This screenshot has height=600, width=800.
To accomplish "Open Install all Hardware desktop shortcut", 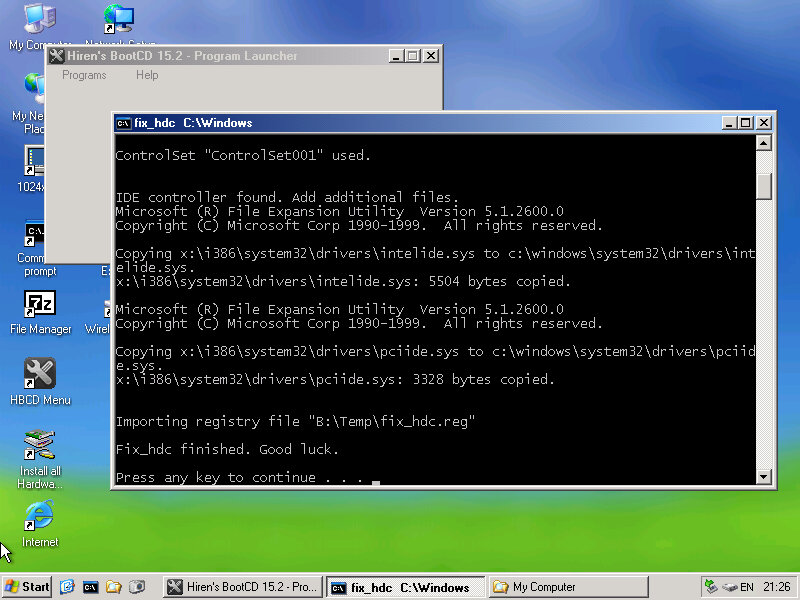I will [39, 445].
